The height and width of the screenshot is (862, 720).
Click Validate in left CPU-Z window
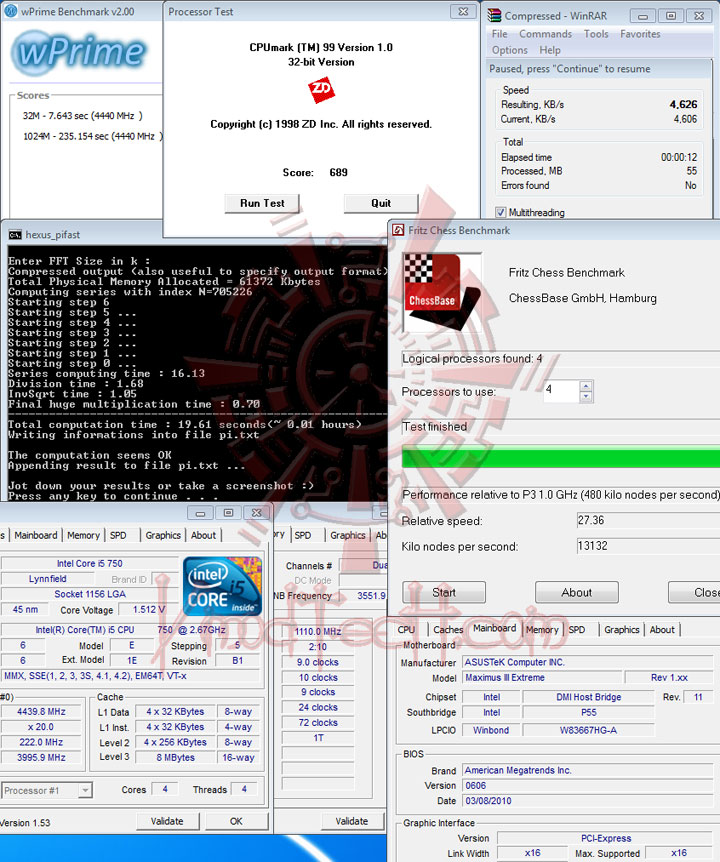(x=167, y=821)
